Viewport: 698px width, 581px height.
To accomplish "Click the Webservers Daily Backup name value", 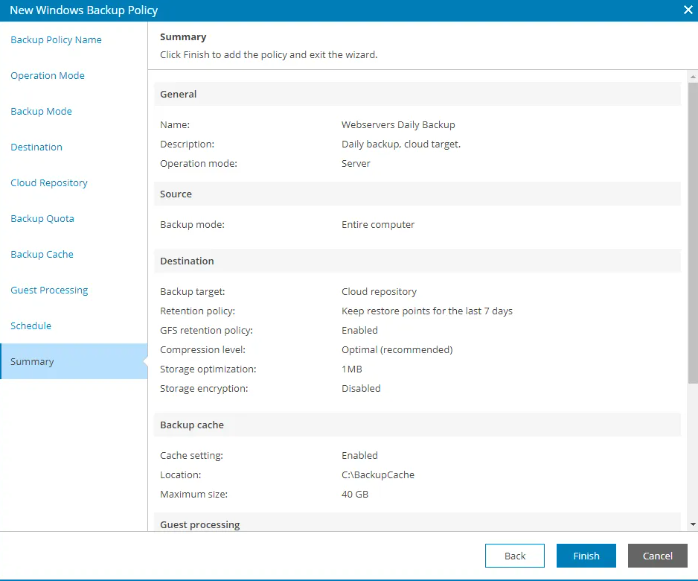I will coord(398,125).
